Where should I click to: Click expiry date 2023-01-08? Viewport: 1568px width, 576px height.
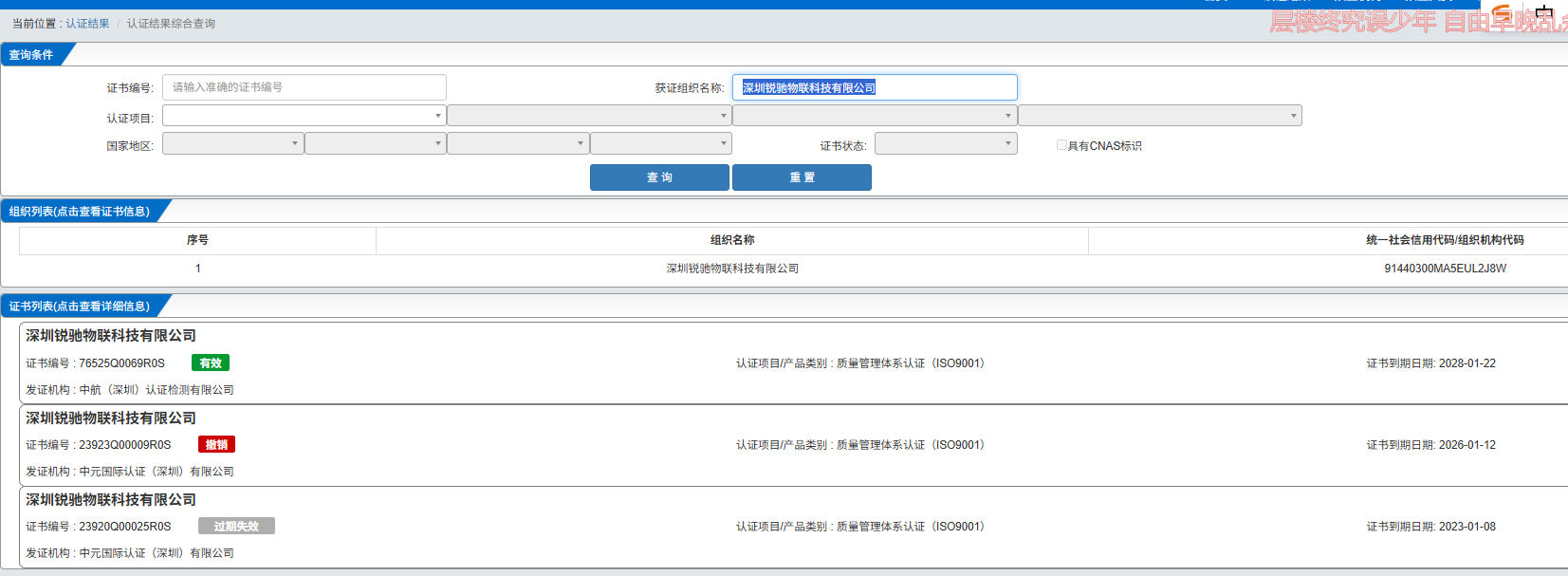pos(1467,527)
